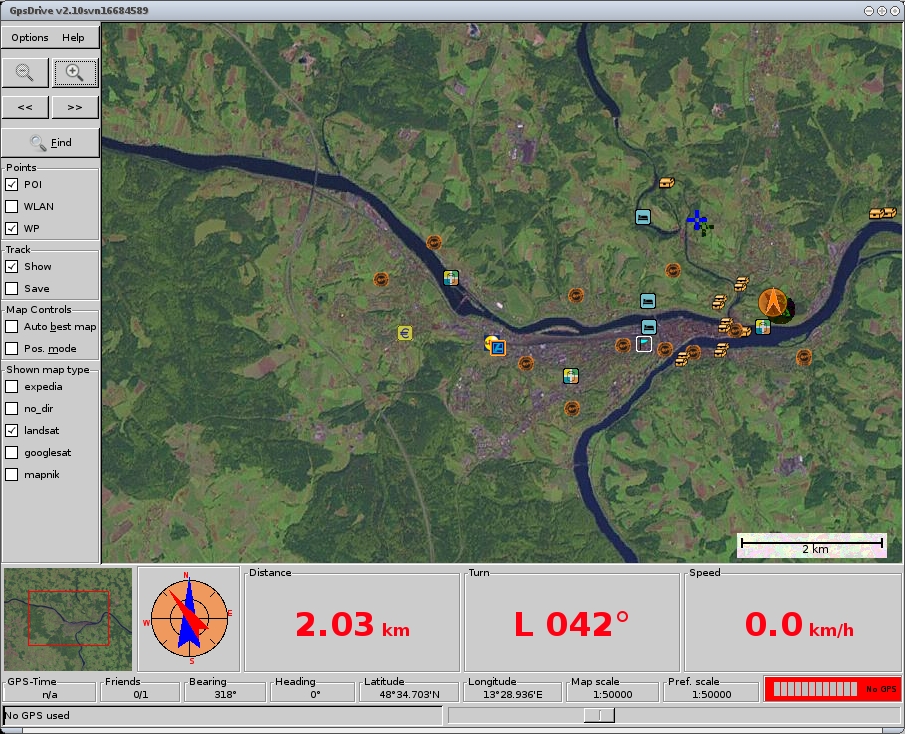This screenshot has width=905, height=734.
Task: Click the yellow euro POI icon on map
Action: tap(405, 333)
